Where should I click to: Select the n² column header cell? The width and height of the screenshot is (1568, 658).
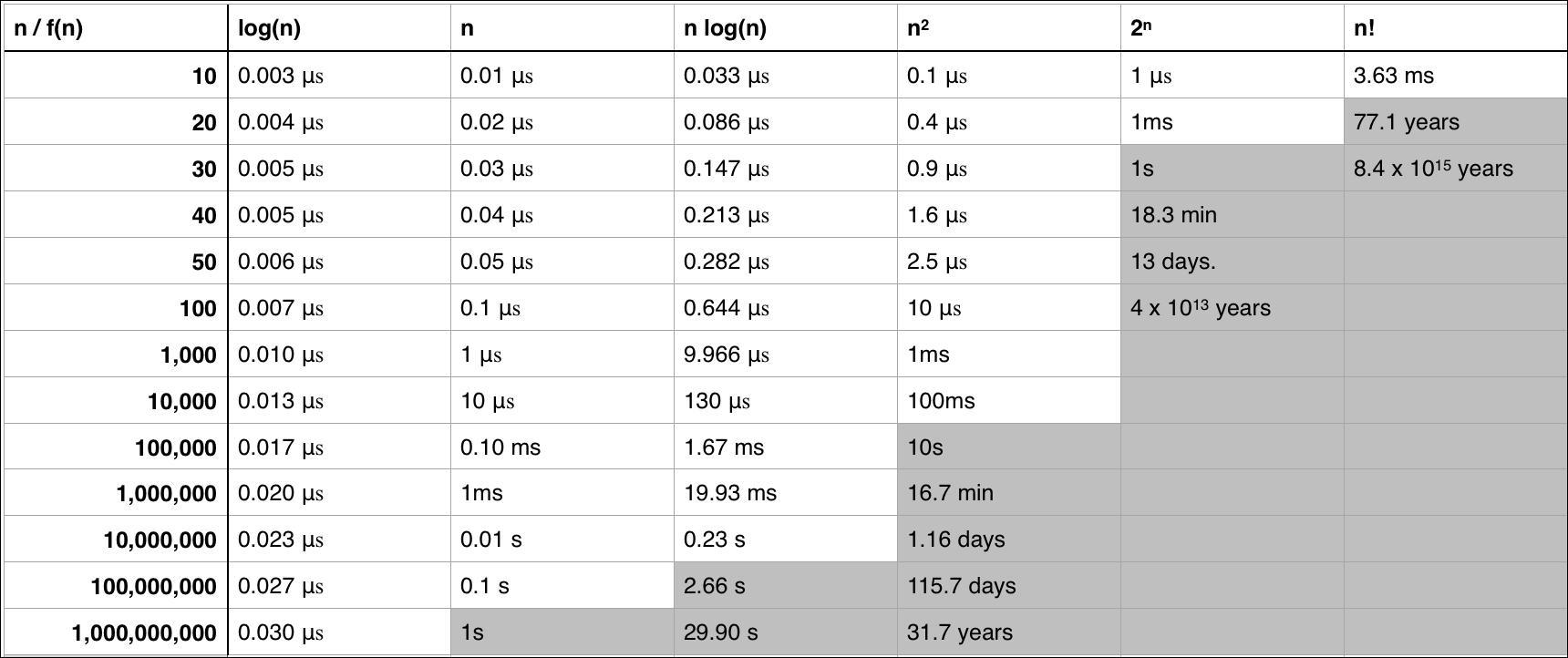(x=1008, y=28)
